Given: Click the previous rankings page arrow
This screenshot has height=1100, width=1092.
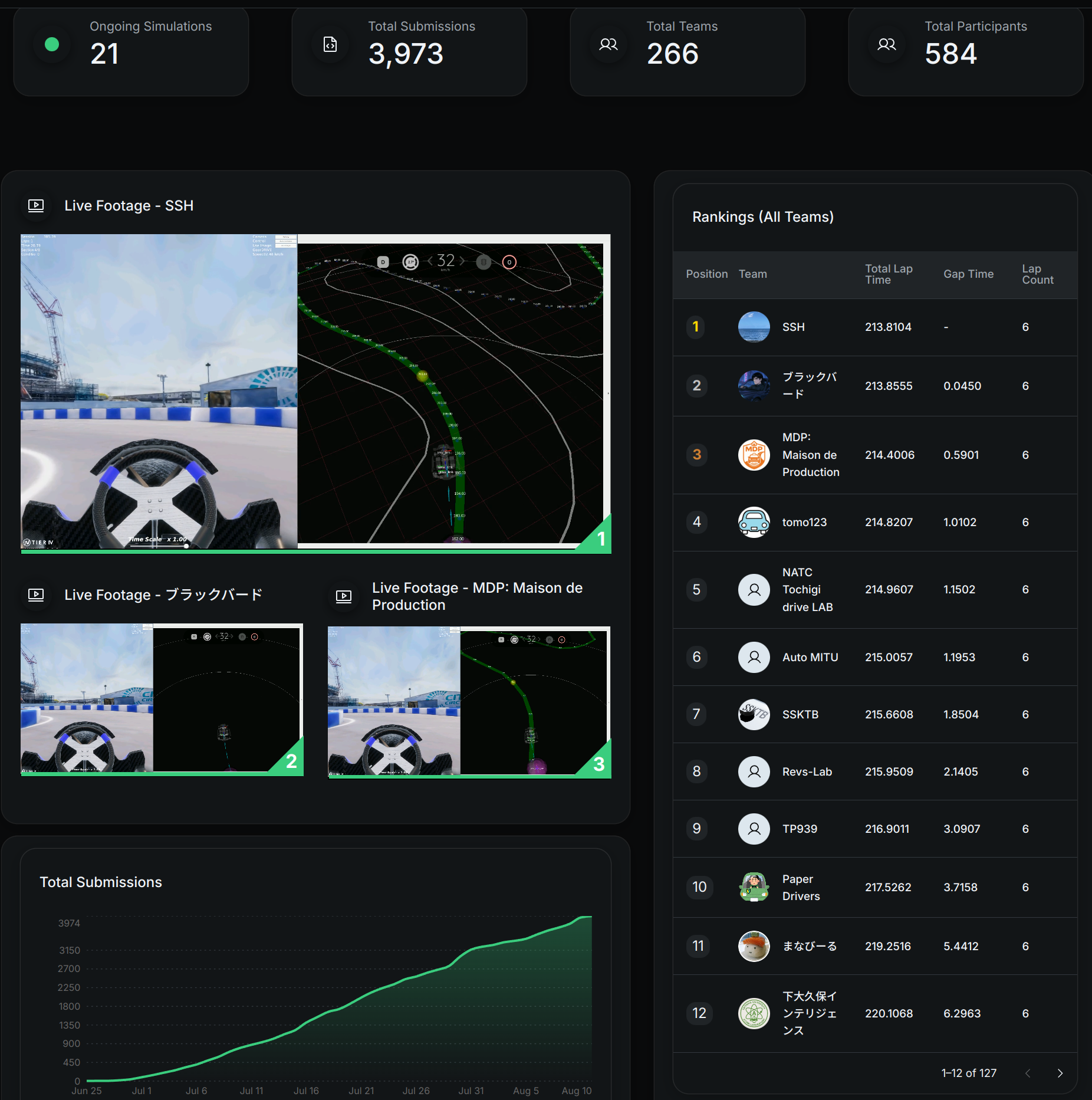Looking at the screenshot, I should (1028, 1073).
